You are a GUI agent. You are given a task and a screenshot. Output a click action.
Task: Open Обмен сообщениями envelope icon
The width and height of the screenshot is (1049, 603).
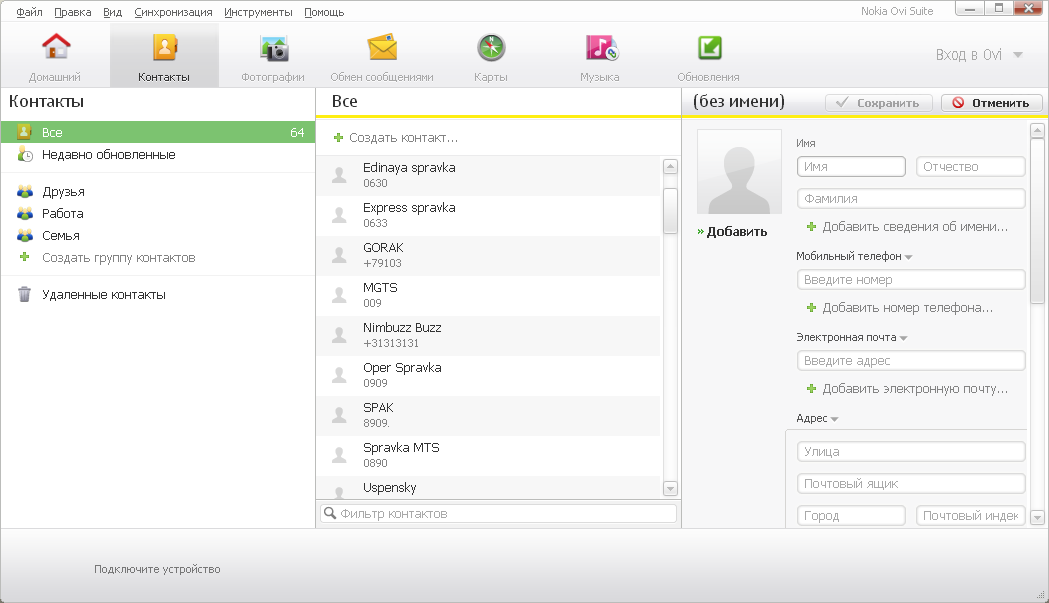[x=382, y=50]
